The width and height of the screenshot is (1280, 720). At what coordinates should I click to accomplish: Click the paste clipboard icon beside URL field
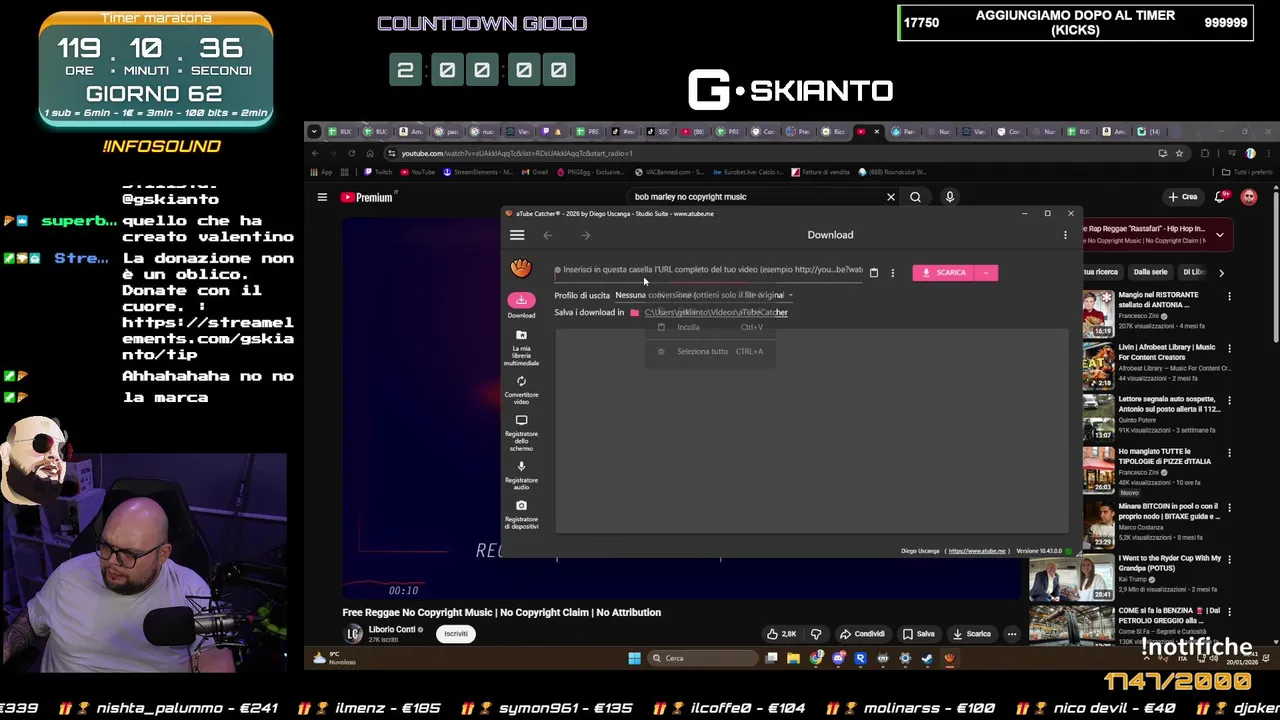click(x=874, y=272)
